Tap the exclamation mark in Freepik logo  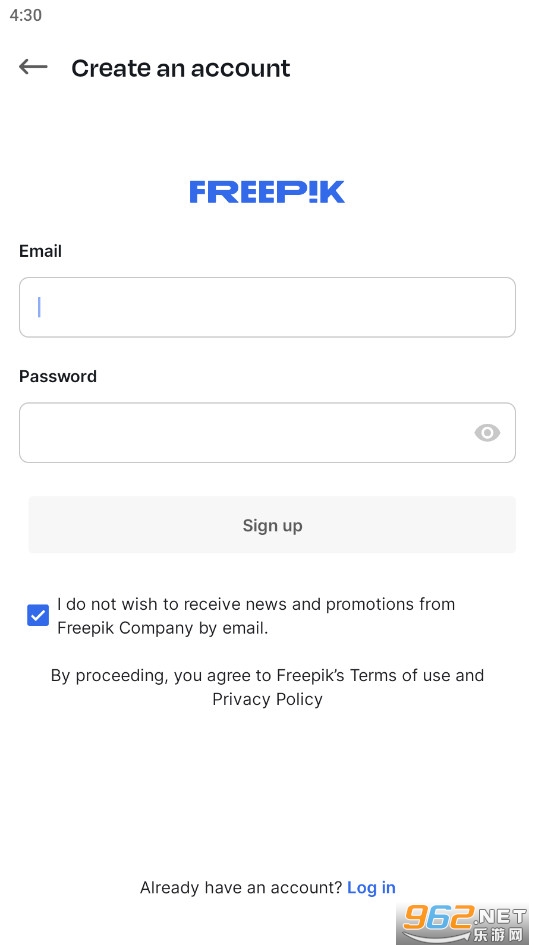[313, 192]
